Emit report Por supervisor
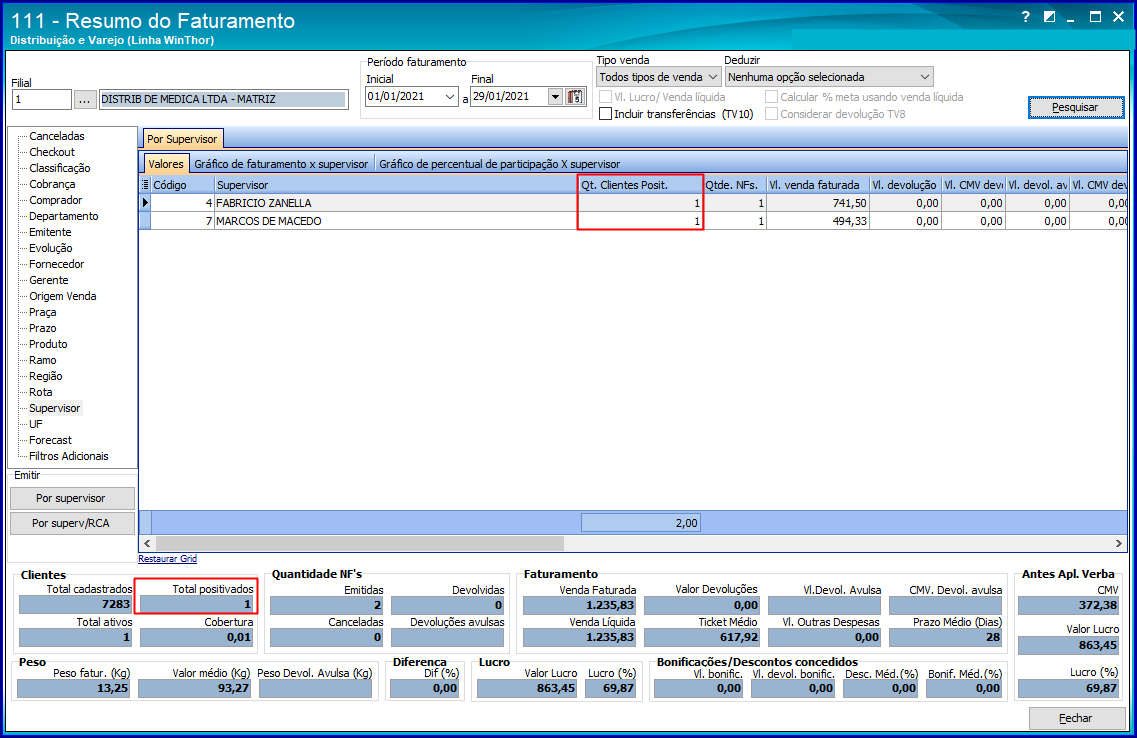Screen dimensions: 1137x738 (72, 498)
